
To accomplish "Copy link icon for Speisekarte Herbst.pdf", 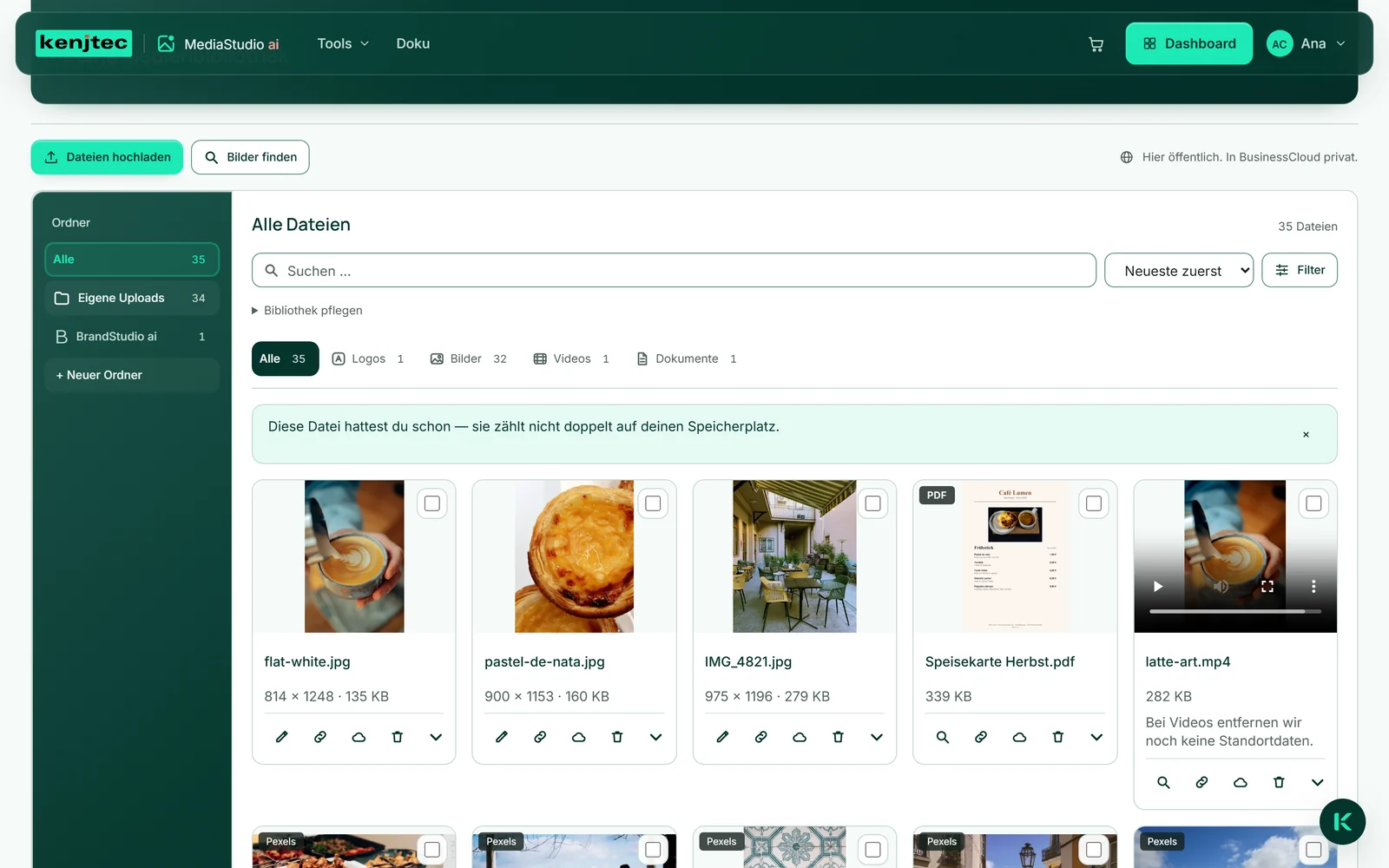I will point(981,737).
